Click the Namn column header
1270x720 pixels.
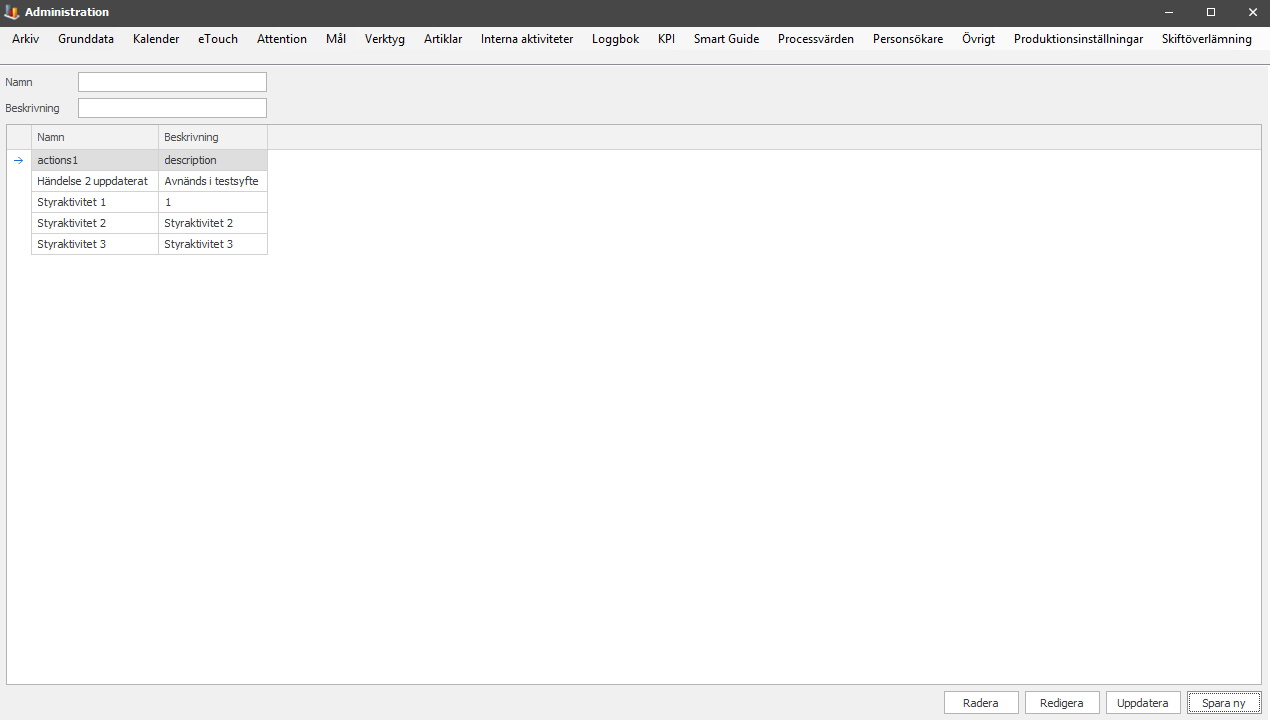pos(95,137)
